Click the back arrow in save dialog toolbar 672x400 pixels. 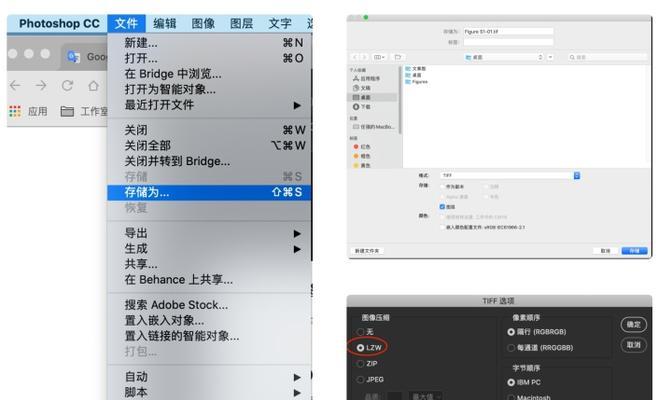354,57
